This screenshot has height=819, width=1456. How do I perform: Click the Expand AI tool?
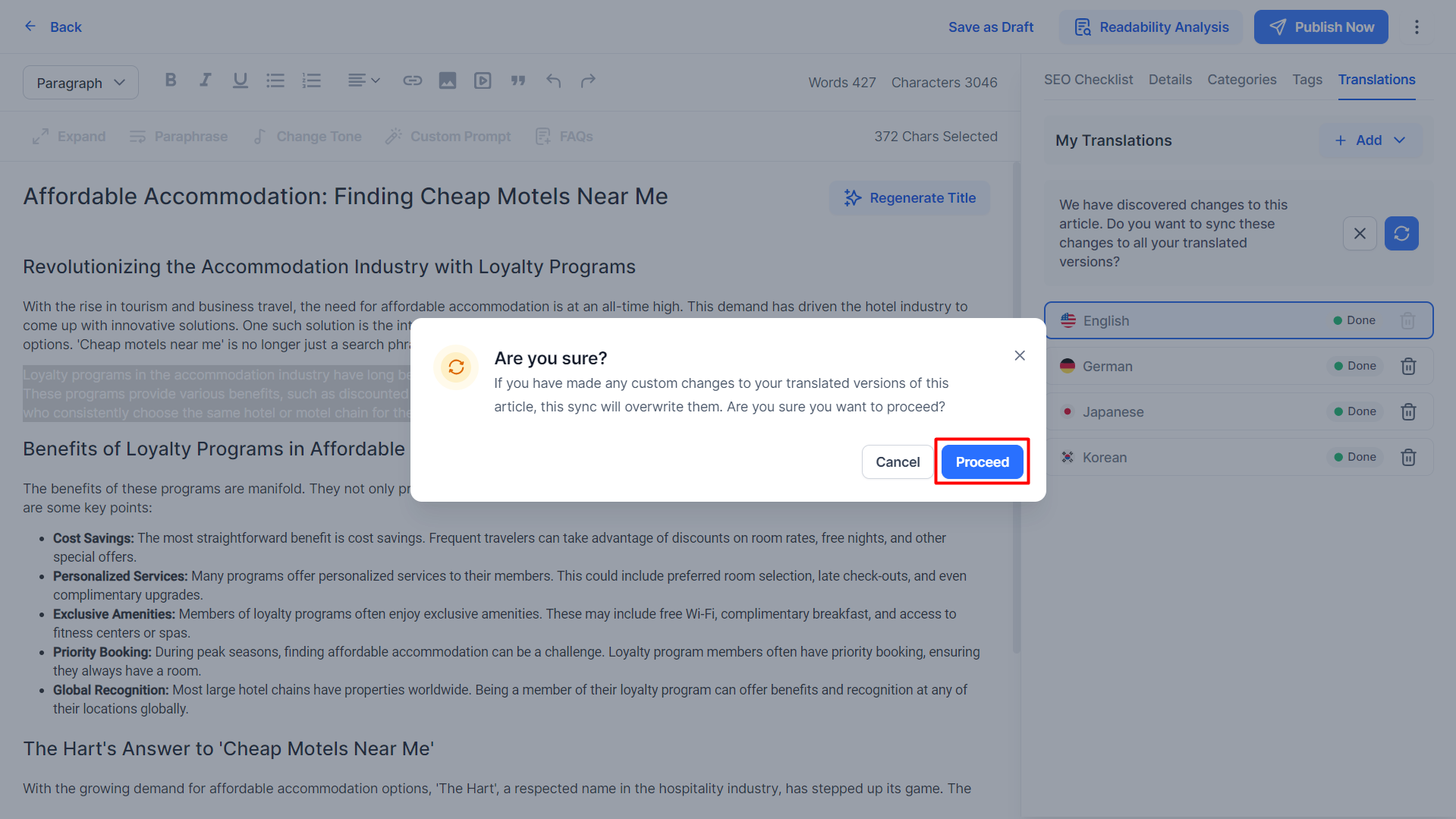pyautogui.click(x=69, y=137)
